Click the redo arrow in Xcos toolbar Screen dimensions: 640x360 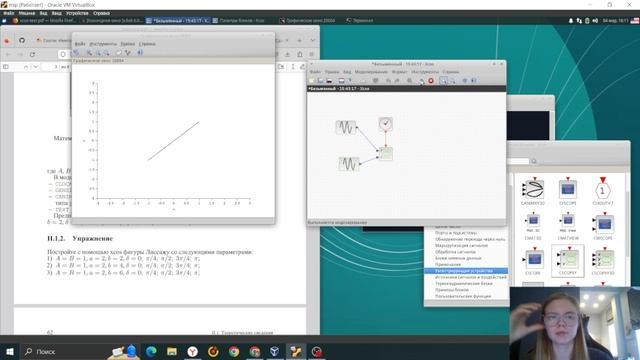point(397,81)
